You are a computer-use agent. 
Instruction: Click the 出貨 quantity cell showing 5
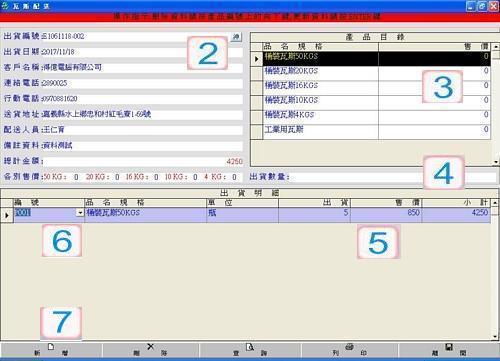pos(314,215)
